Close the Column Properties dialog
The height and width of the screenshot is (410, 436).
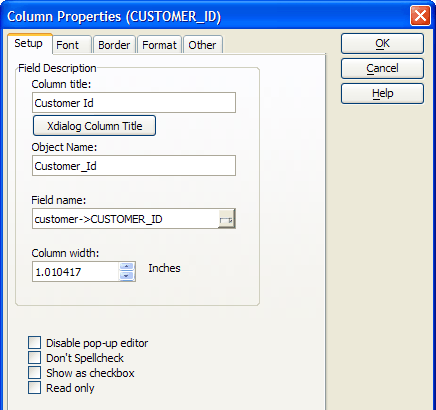click(x=420, y=16)
